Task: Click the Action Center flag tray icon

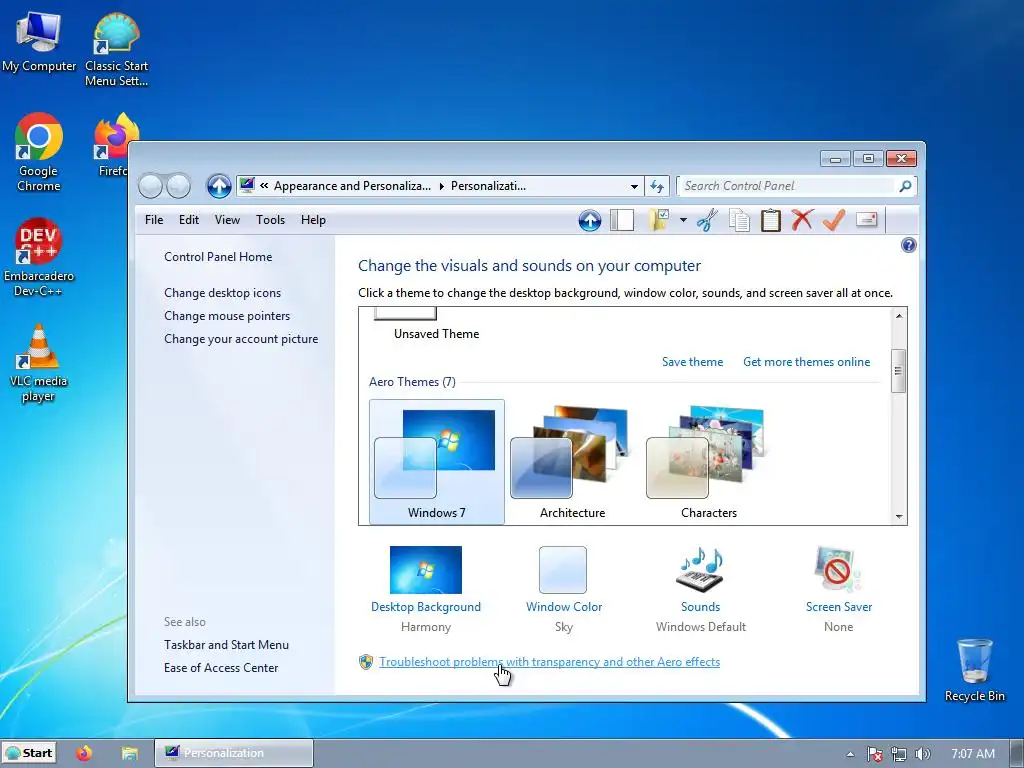Action: point(874,754)
